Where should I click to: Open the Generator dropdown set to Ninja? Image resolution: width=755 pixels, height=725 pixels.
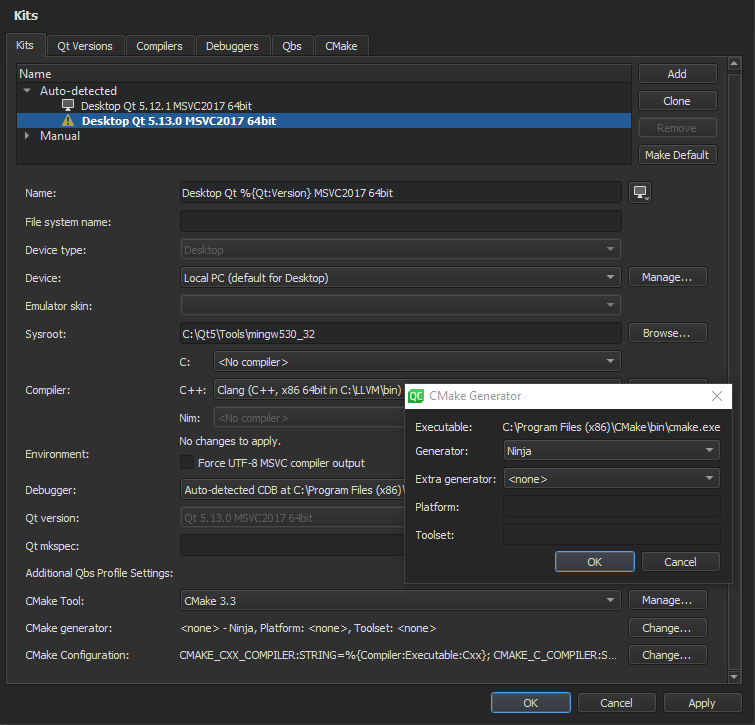pos(611,451)
